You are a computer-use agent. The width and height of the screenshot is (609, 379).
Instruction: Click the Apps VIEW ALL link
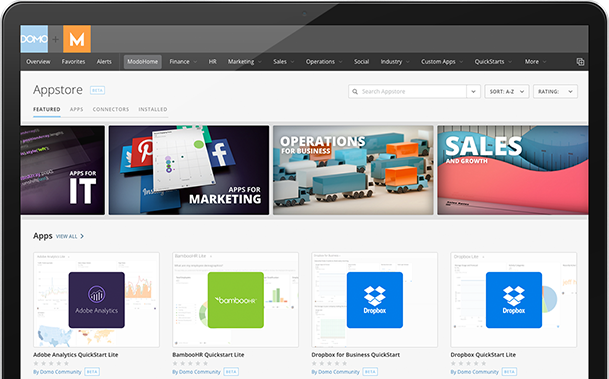point(70,236)
